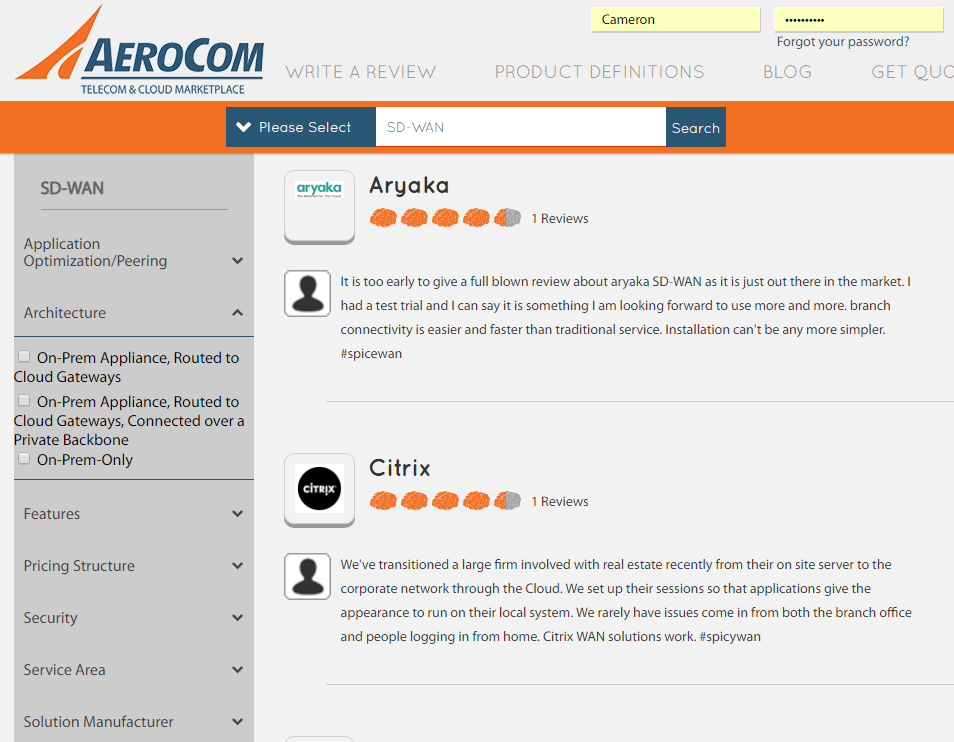Image resolution: width=954 pixels, height=742 pixels.
Task: Click the #spicywan hashtag in Citrix review
Action: click(x=730, y=636)
